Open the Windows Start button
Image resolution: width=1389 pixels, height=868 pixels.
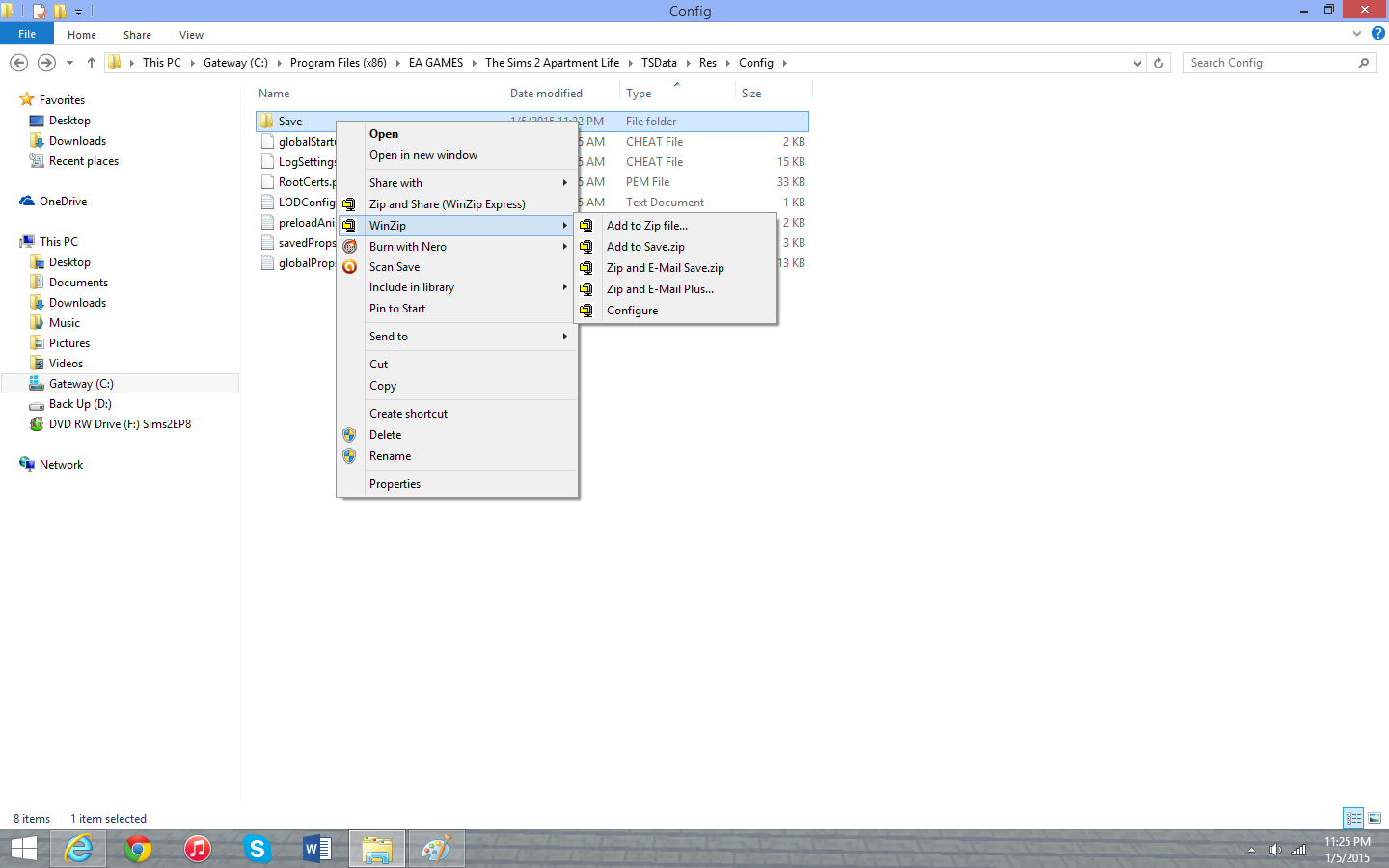23,849
